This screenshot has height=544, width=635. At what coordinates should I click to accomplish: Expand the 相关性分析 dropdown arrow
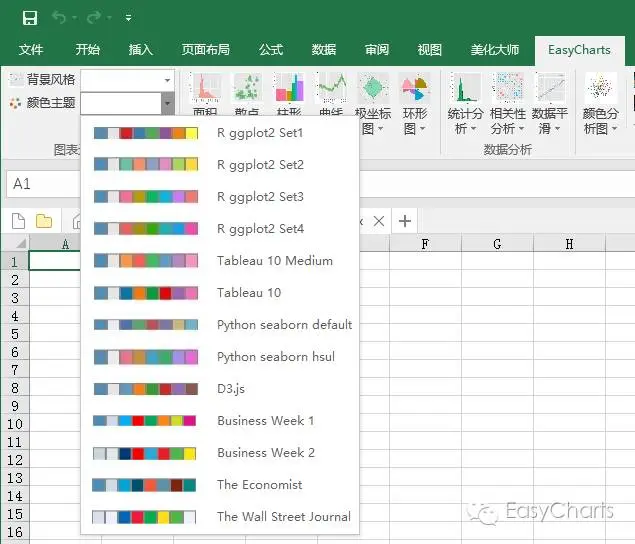click(x=521, y=129)
